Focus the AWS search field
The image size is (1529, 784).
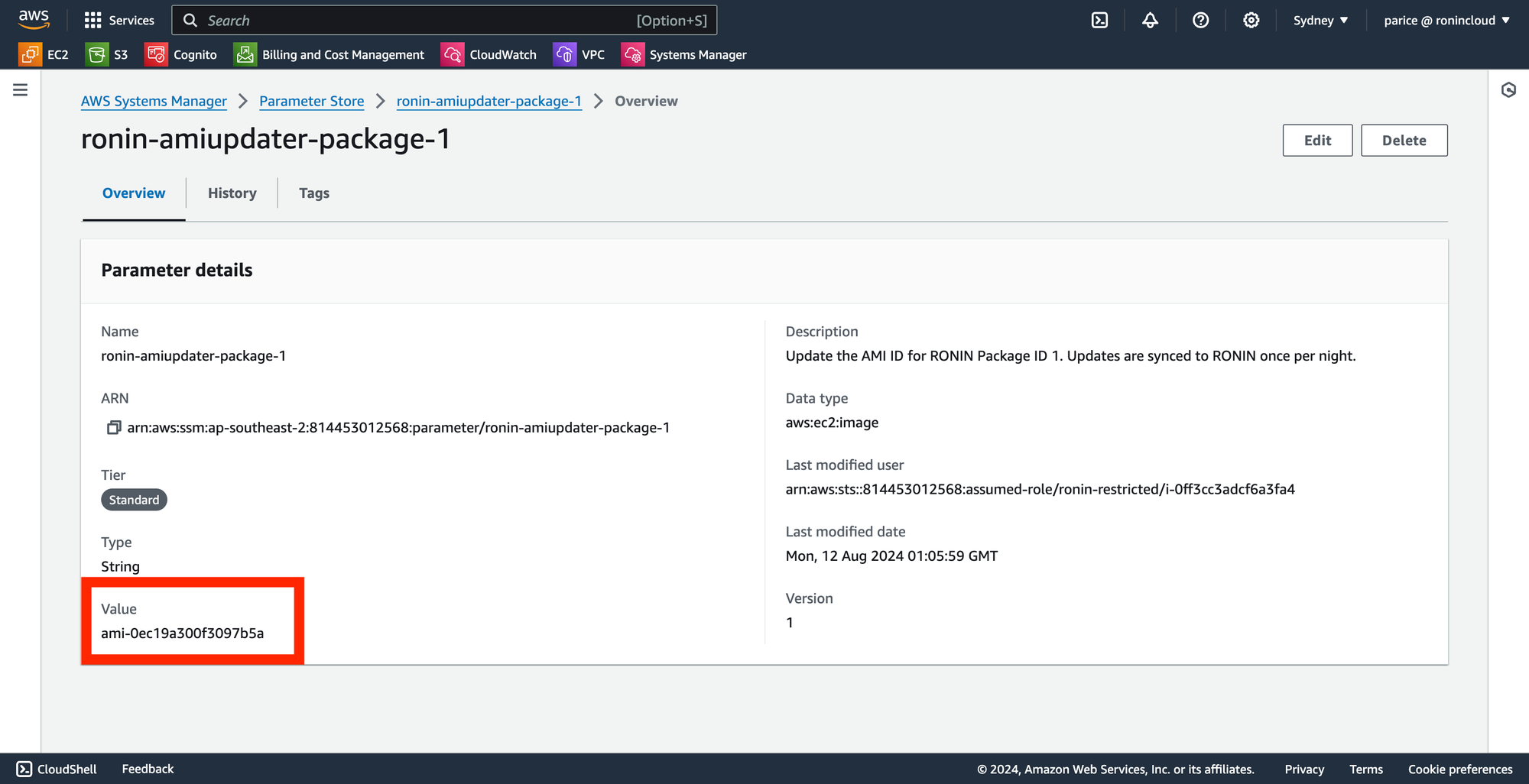click(x=444, y=21)
